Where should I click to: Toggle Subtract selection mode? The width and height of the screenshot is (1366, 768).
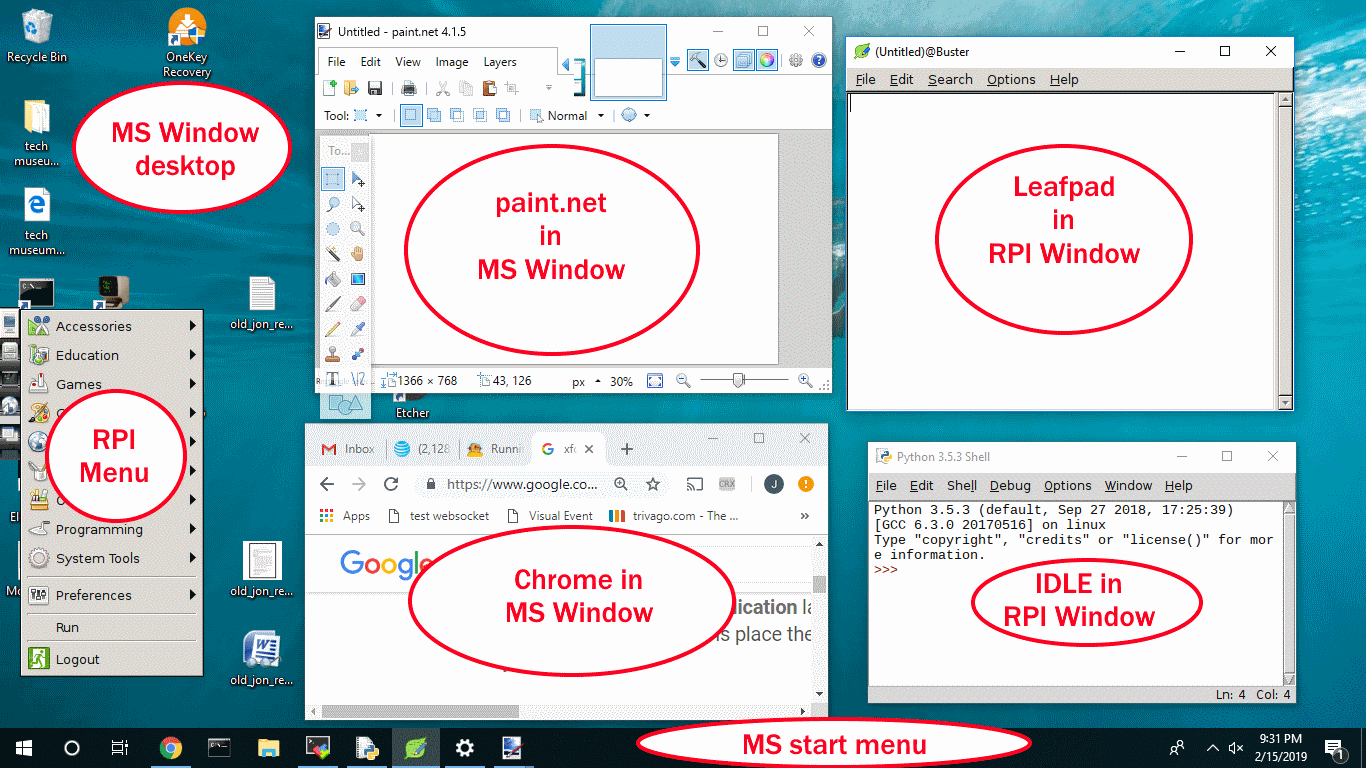click(457, 115)
